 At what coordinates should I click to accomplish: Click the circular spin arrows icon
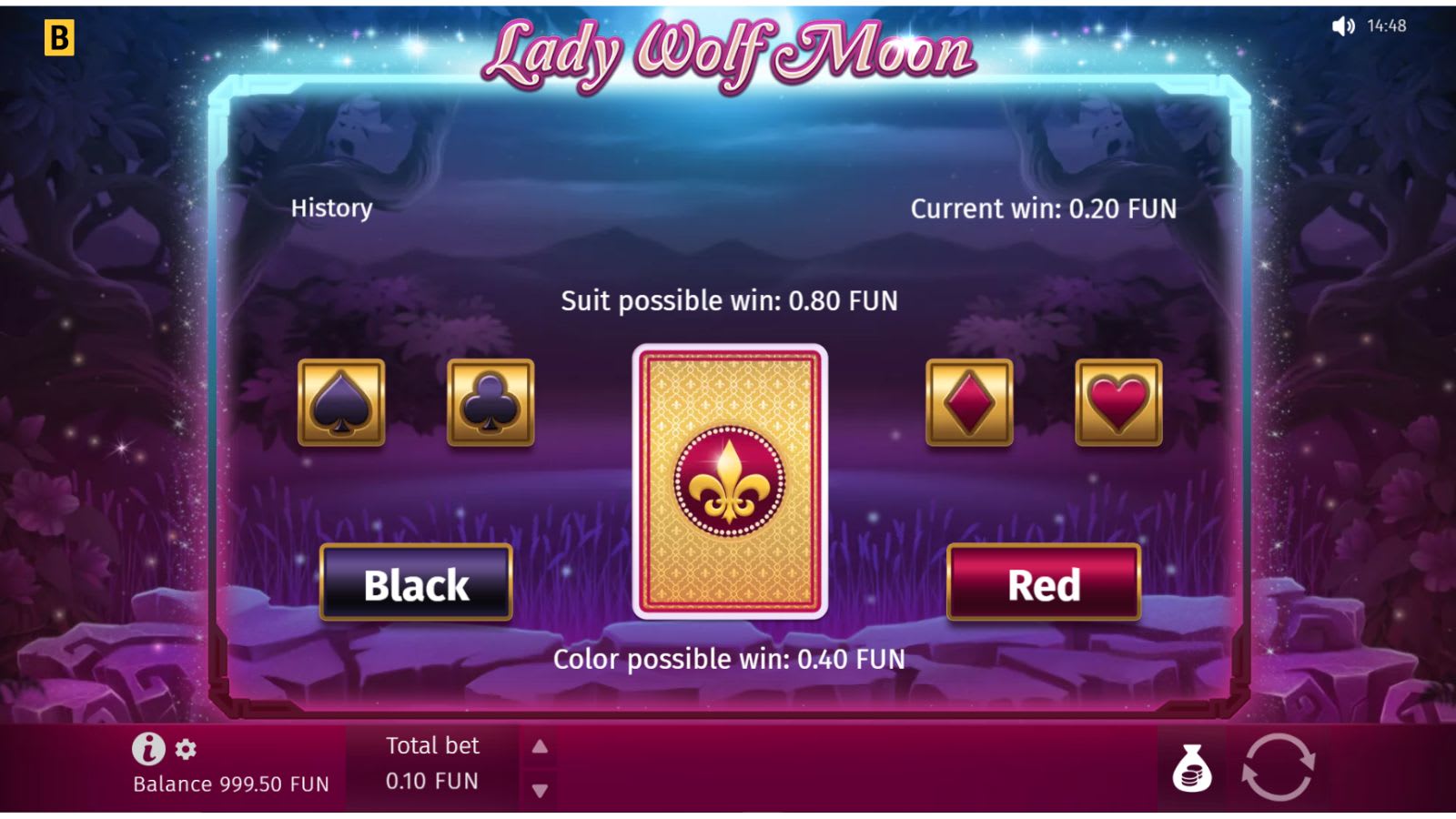tap(1278, 767)
